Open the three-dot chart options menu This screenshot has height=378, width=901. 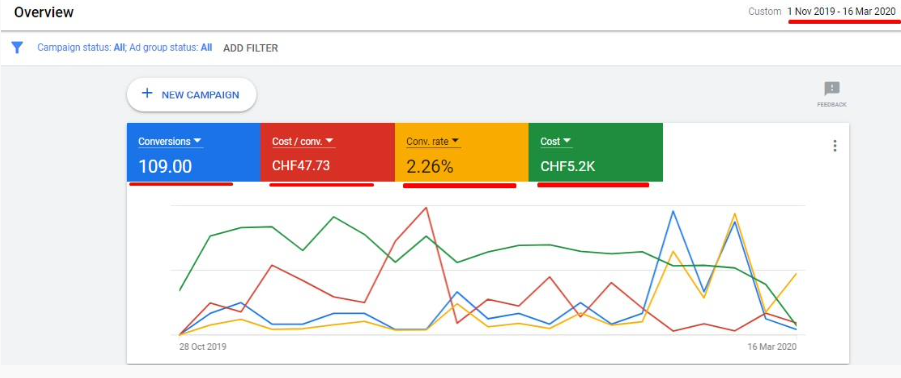tap(835, 146)
